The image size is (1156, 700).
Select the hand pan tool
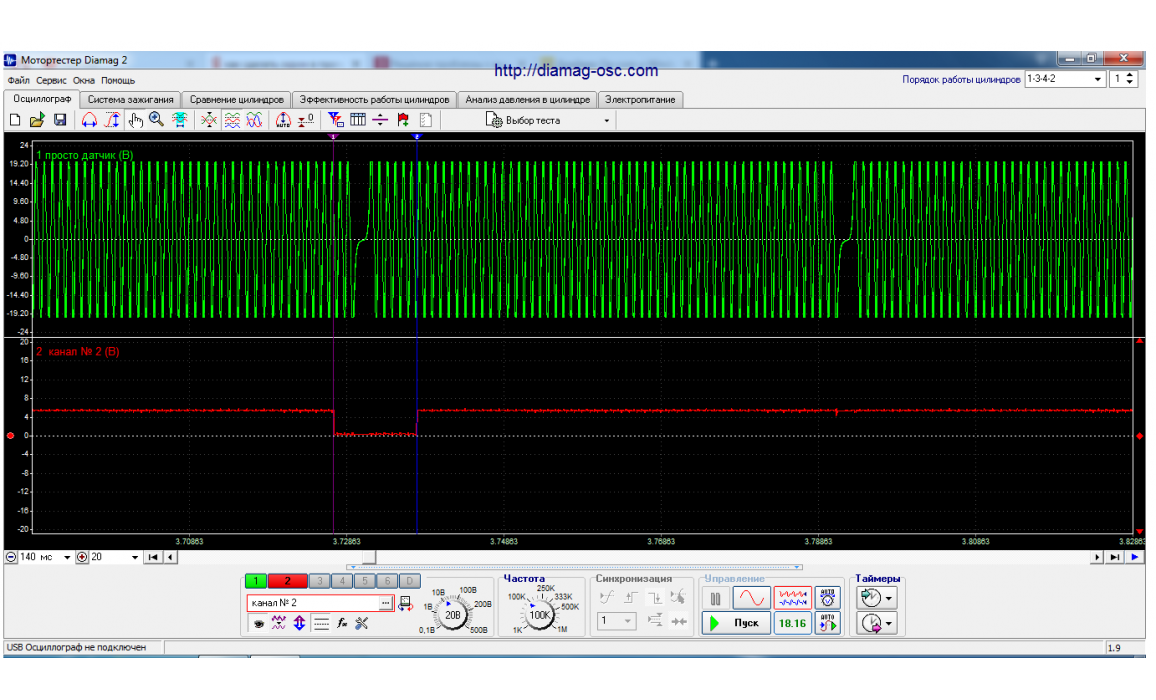coord(135,119)
